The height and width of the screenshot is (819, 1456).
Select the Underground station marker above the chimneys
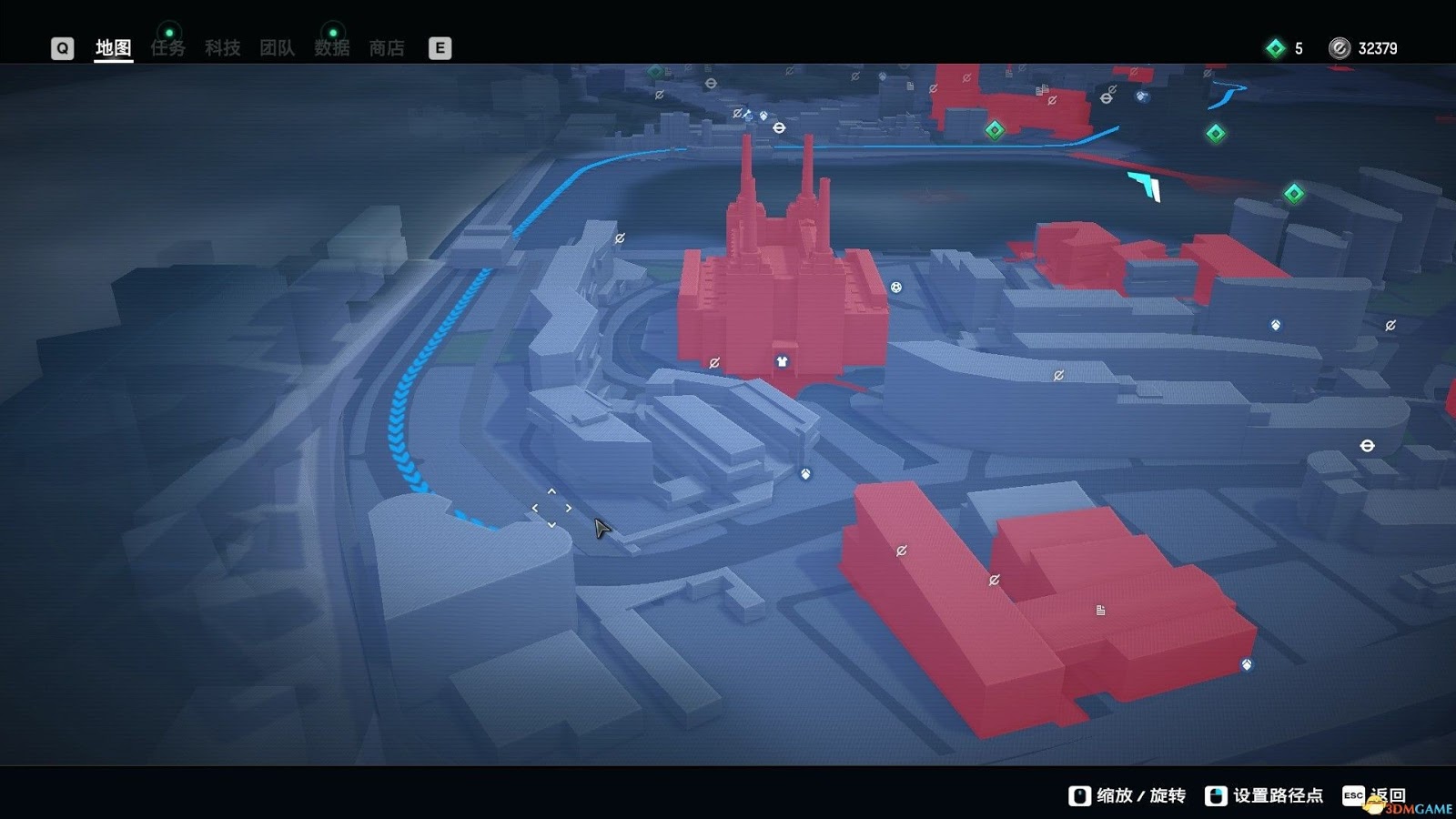pyautogui.click(x=779, y=128)
